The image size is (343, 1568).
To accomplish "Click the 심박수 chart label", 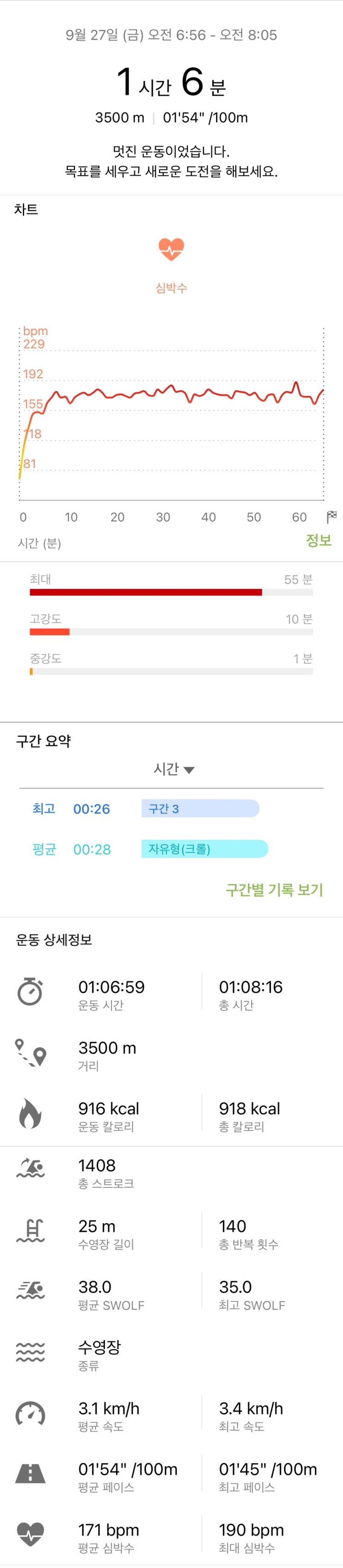I will [172, 288].
